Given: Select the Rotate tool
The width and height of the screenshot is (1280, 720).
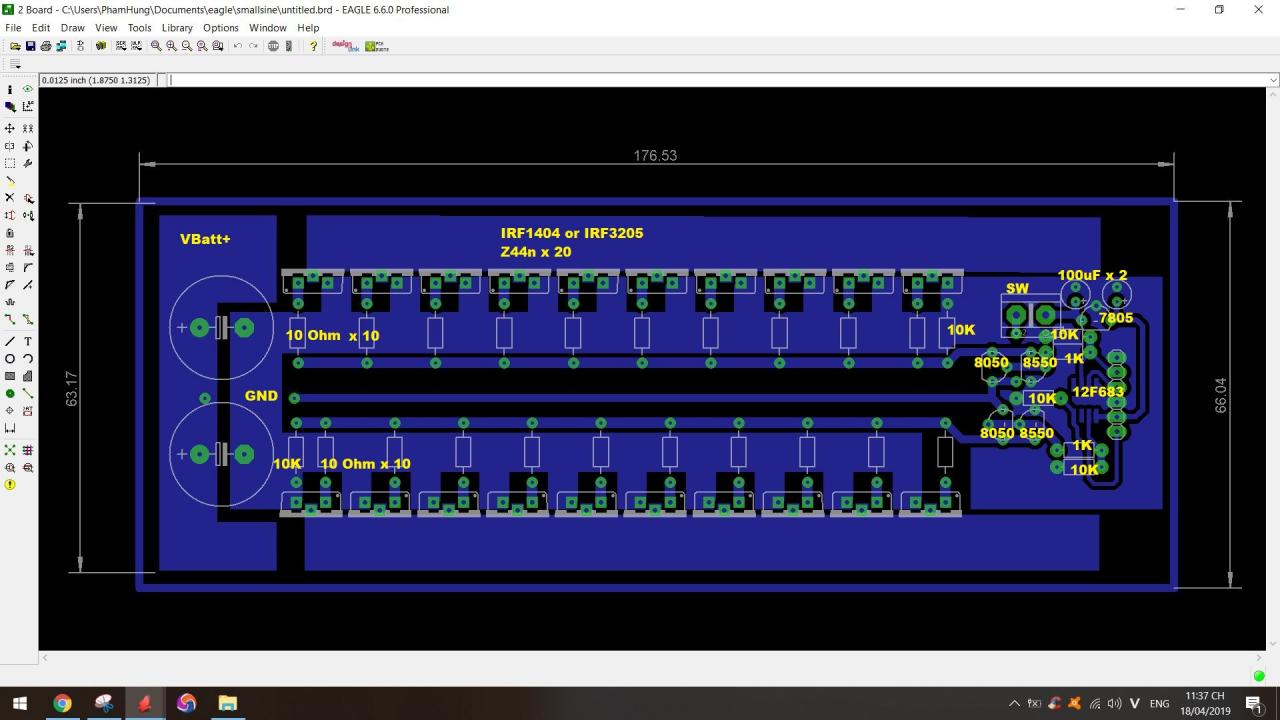Looking at the screenshot, I should pyautogui.click(x=28, y=146).
